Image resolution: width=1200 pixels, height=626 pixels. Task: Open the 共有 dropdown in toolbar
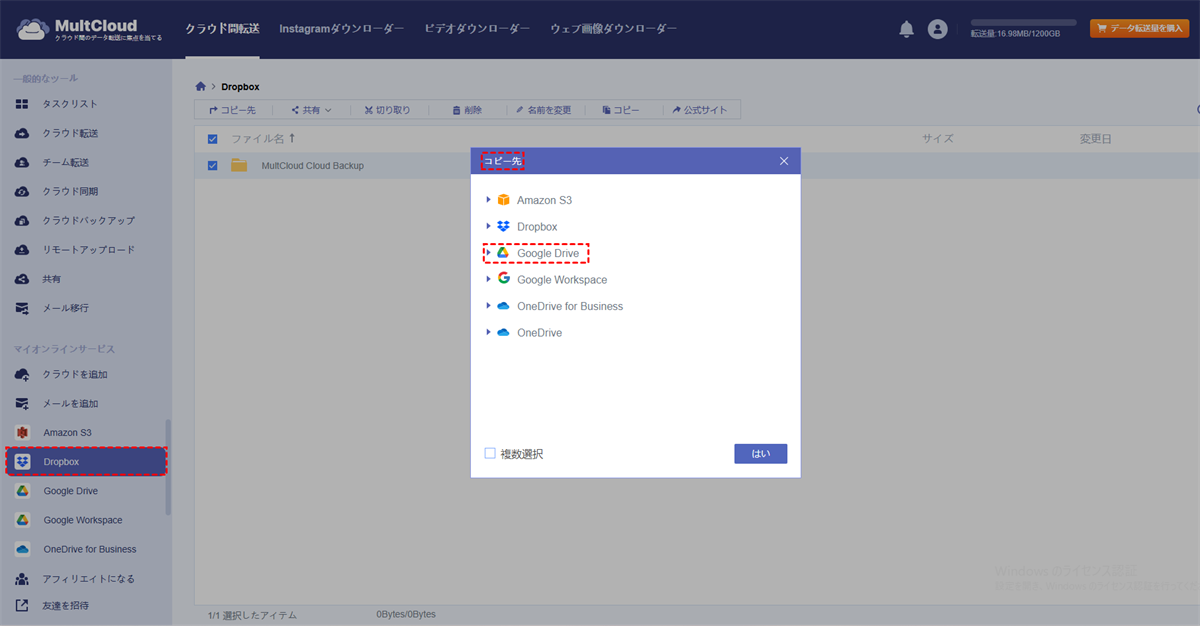311,110
